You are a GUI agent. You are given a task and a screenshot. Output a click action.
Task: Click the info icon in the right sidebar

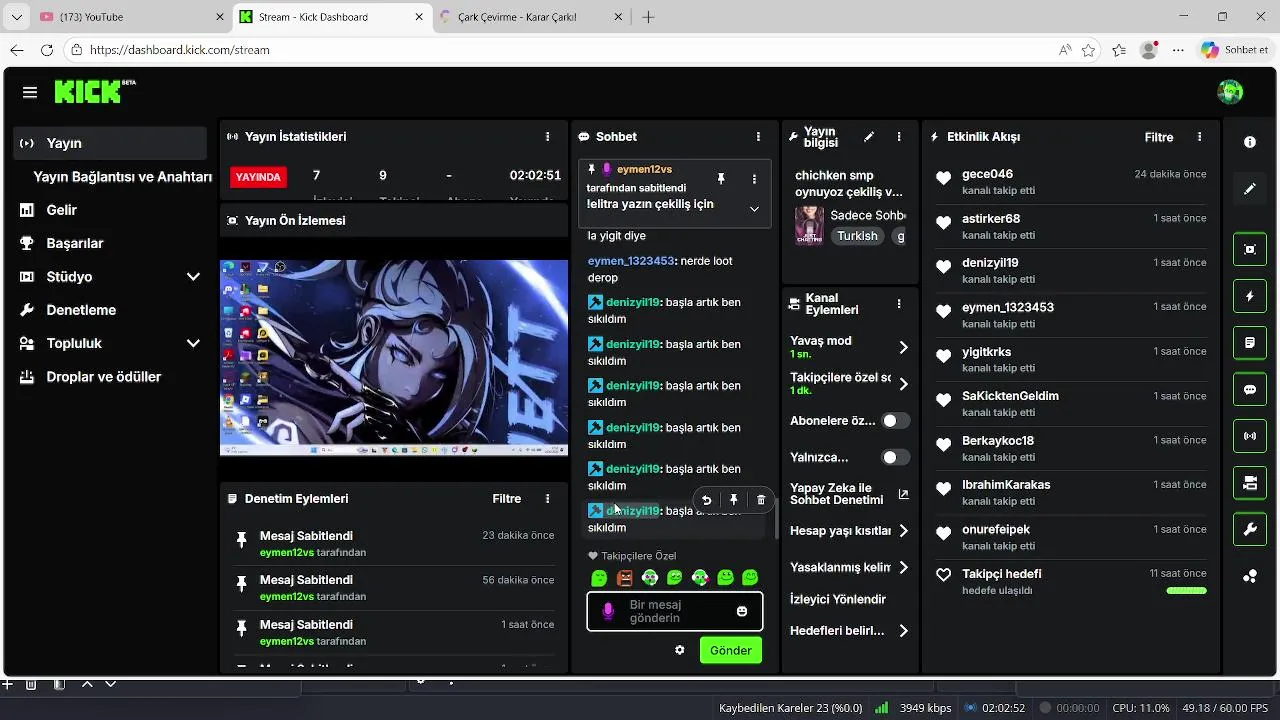coord(1250,143)
